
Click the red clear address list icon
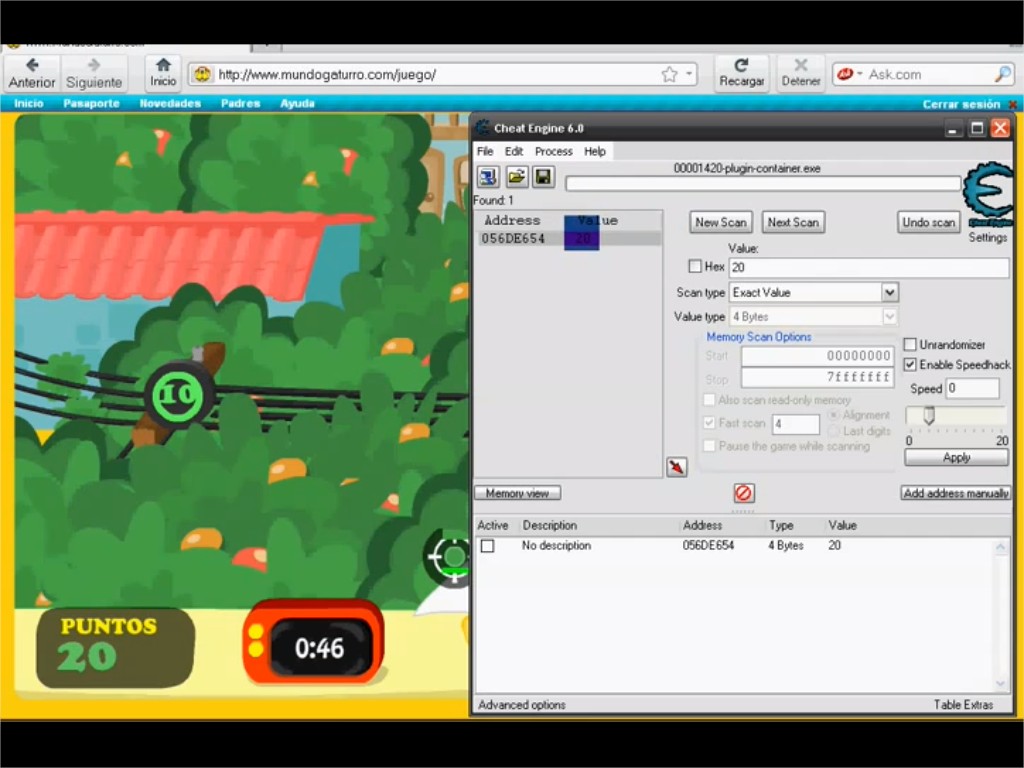(743, 493)
